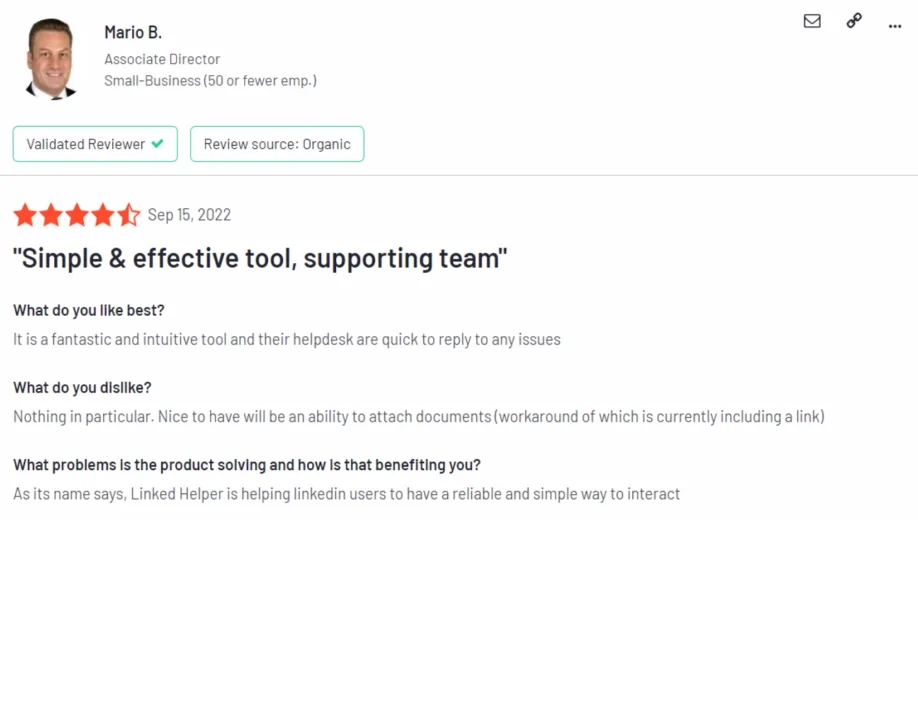Open the "Simple & effective tool" review title
918x709 pixels.
260,259
